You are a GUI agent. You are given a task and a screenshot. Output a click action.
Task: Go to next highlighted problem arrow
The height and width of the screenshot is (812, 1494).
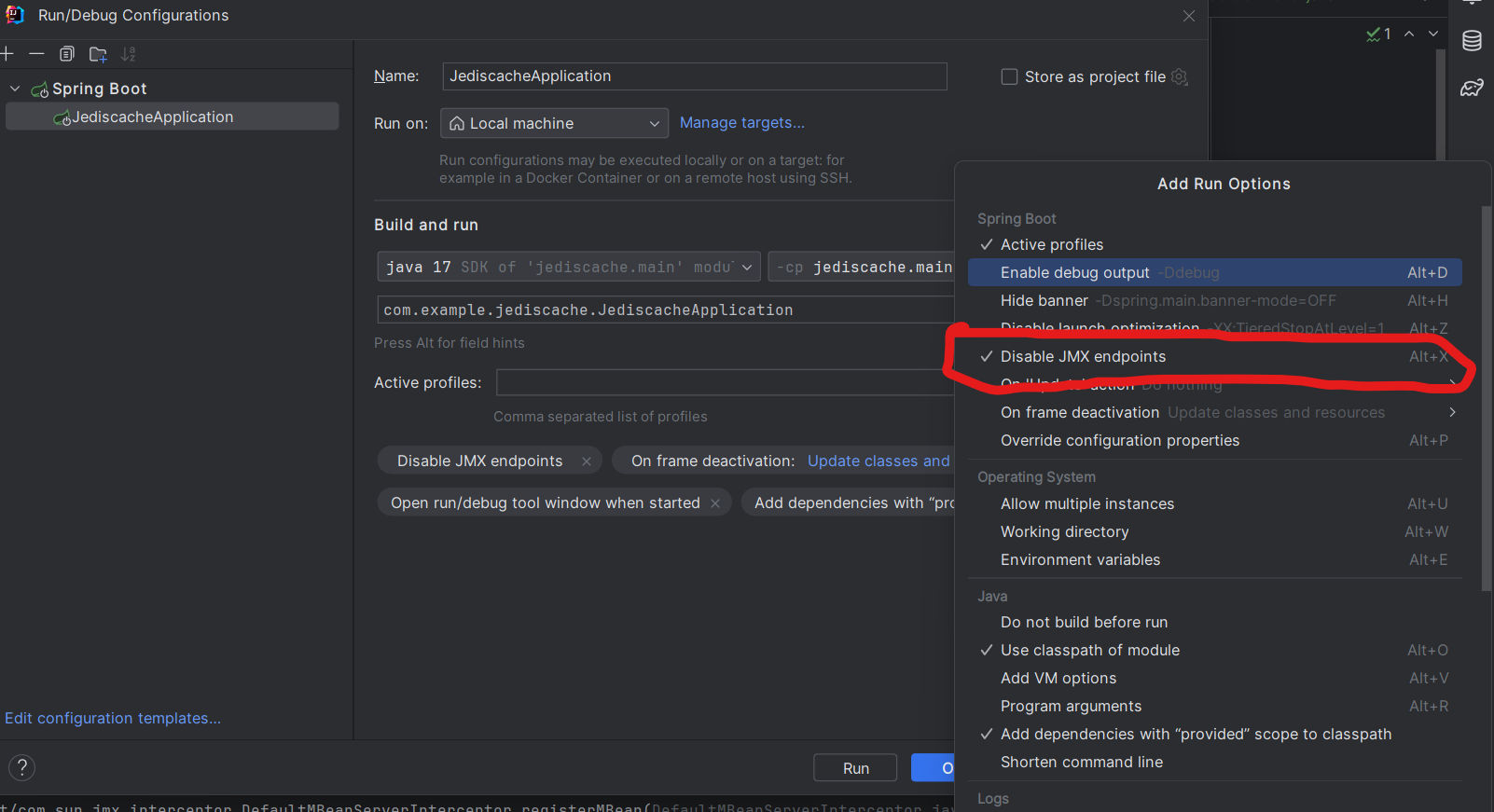click(x=1433, y=34)
